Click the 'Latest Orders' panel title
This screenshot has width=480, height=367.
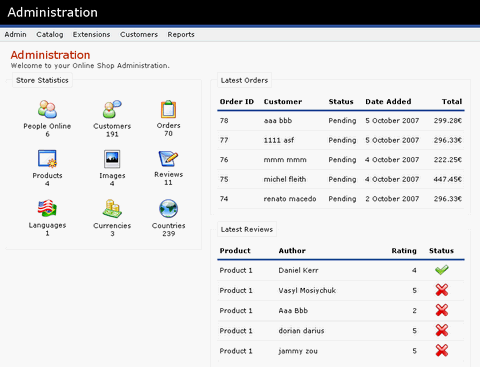(244, 80)
